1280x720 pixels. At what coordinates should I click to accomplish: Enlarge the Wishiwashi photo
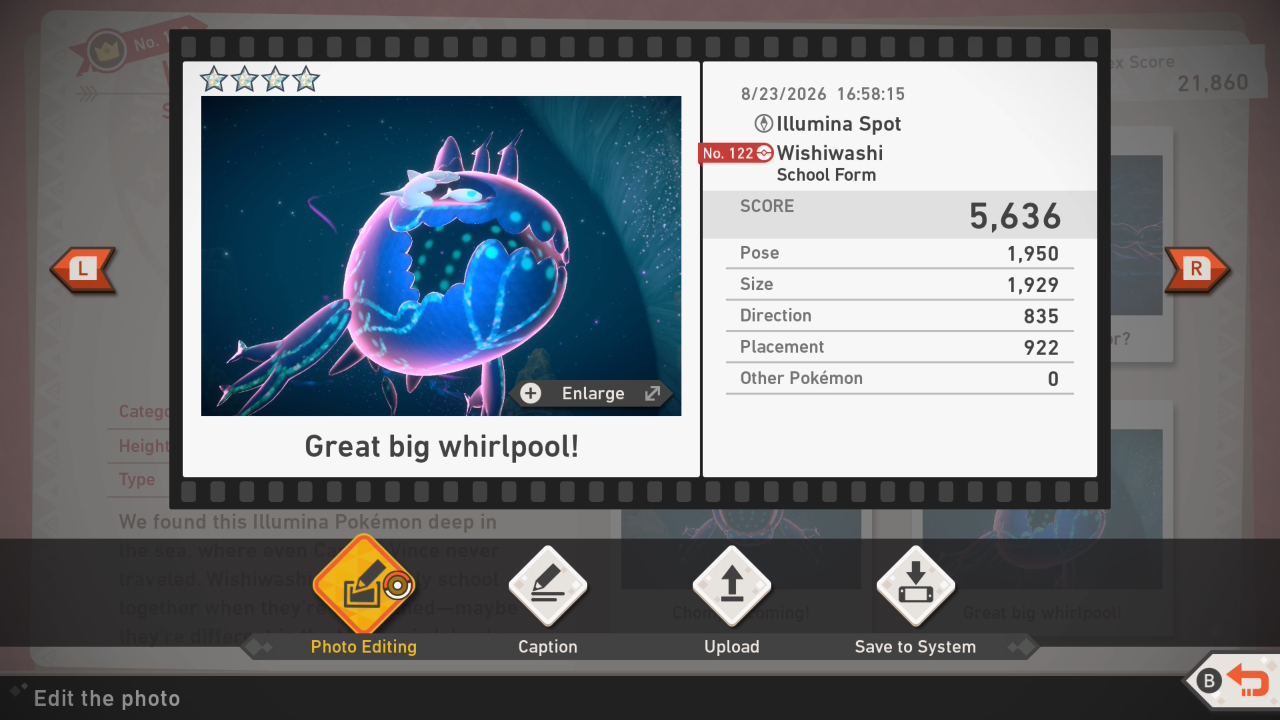(593, 393)
